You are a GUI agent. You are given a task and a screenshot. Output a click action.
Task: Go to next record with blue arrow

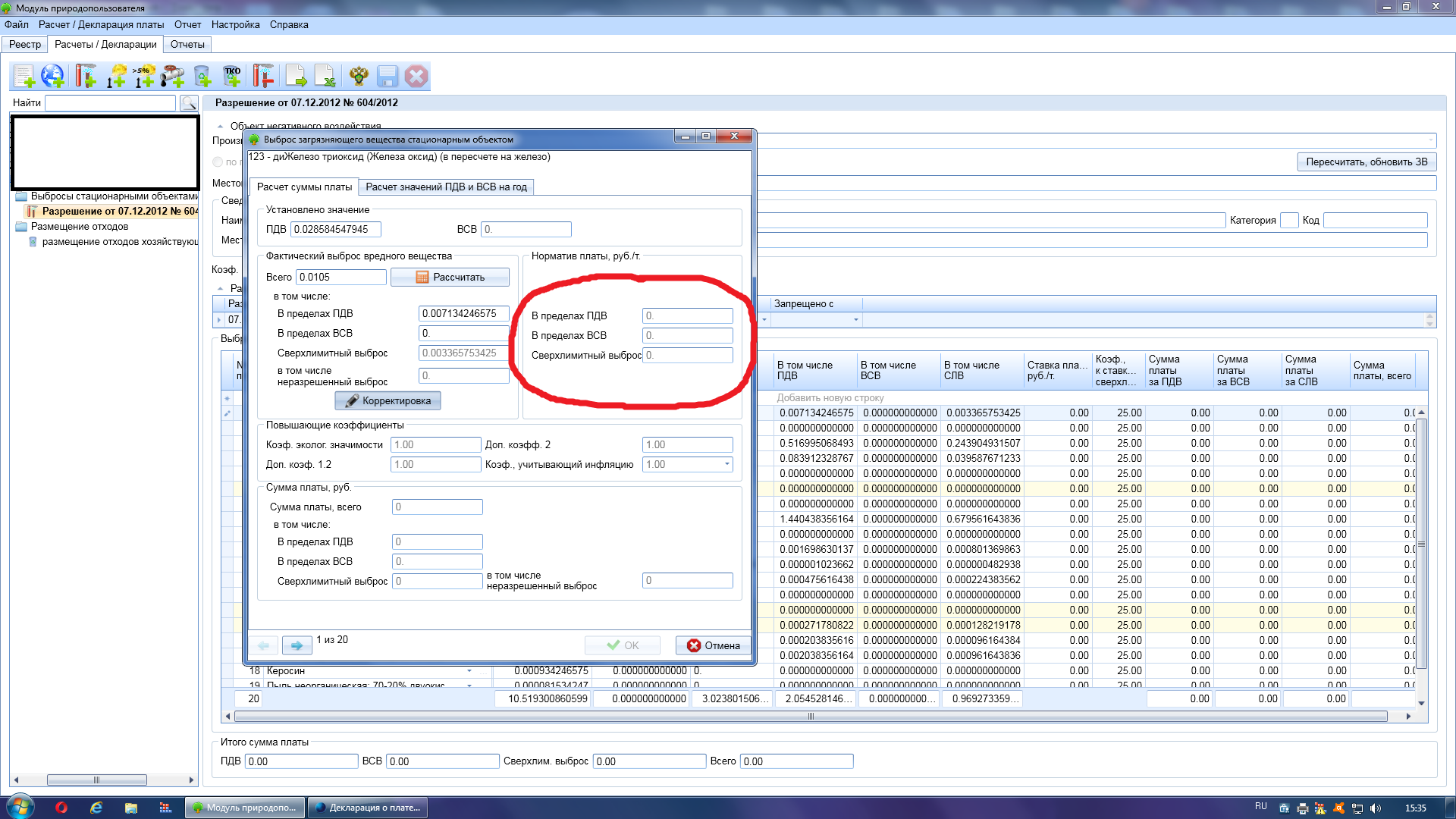pos(297,645)
